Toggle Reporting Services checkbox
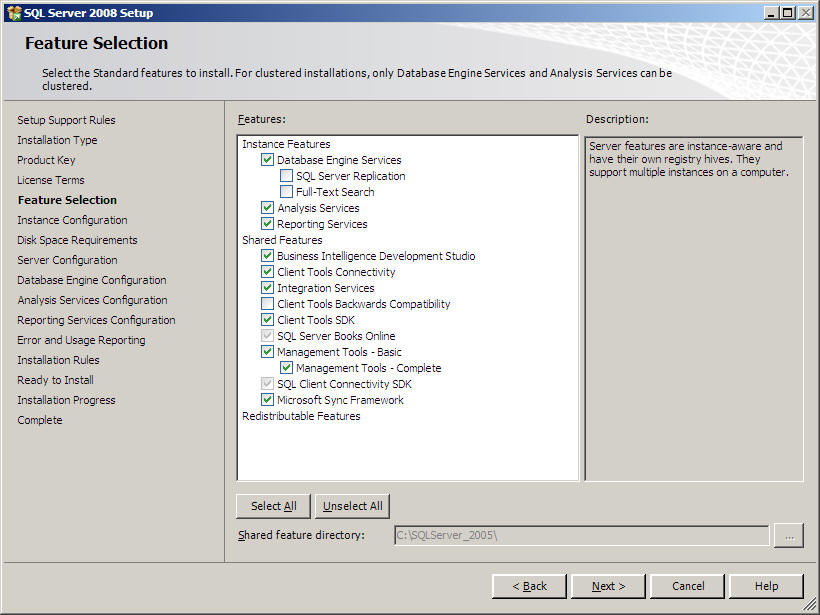 tap(267, 224)
